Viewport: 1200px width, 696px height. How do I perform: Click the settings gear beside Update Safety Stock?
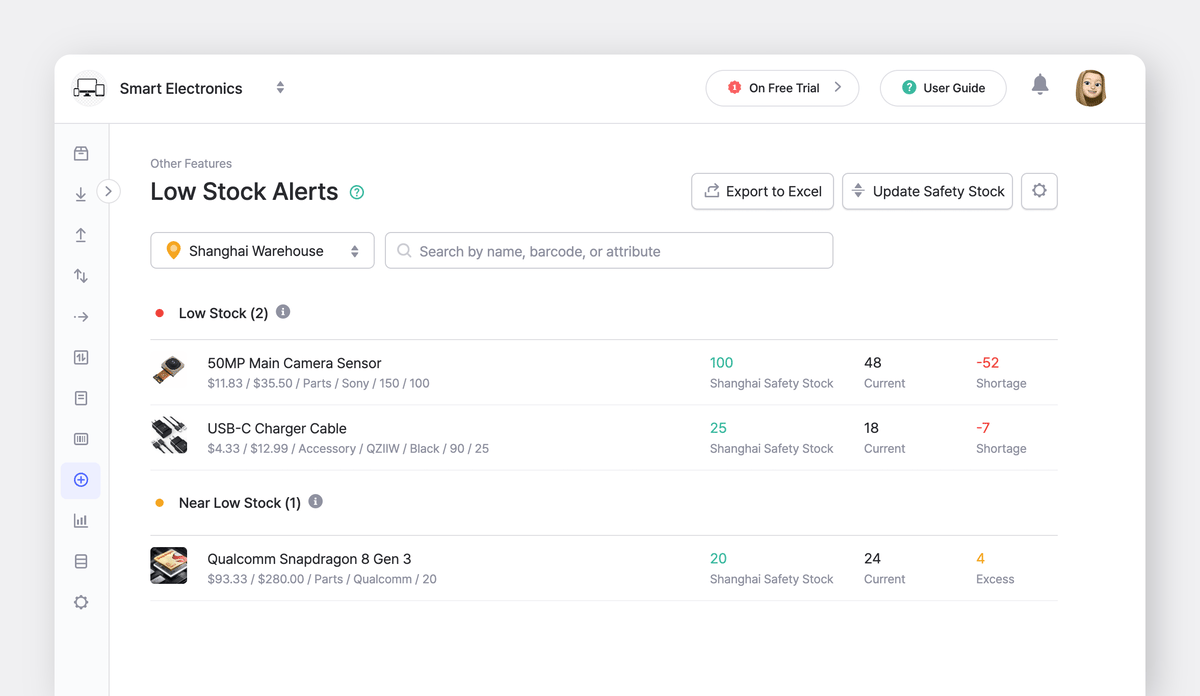click(1039, 191)
